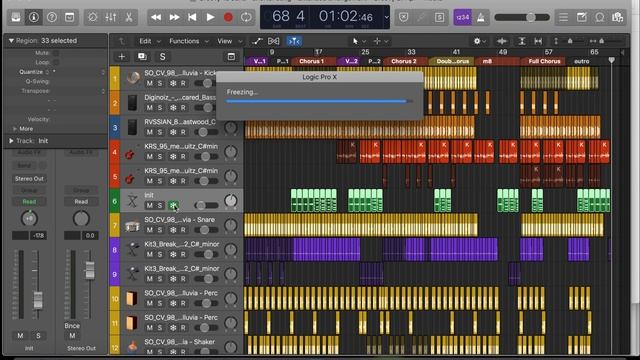Viewport: 640px width, 360px height.
Task: Open the Mixer faders icon
Action: point(111,17)
